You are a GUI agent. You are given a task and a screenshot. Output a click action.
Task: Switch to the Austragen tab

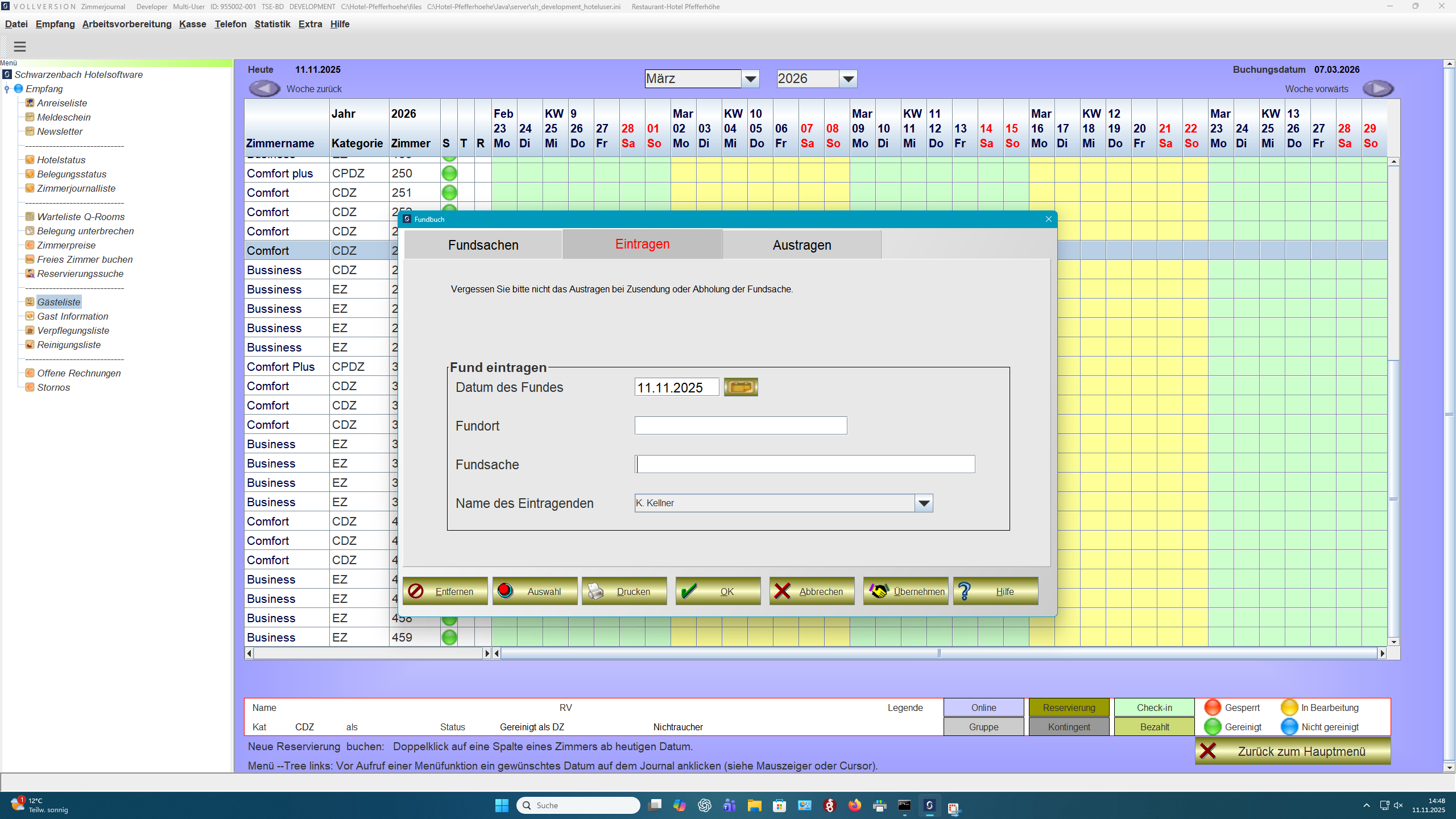tap(801, 244)
